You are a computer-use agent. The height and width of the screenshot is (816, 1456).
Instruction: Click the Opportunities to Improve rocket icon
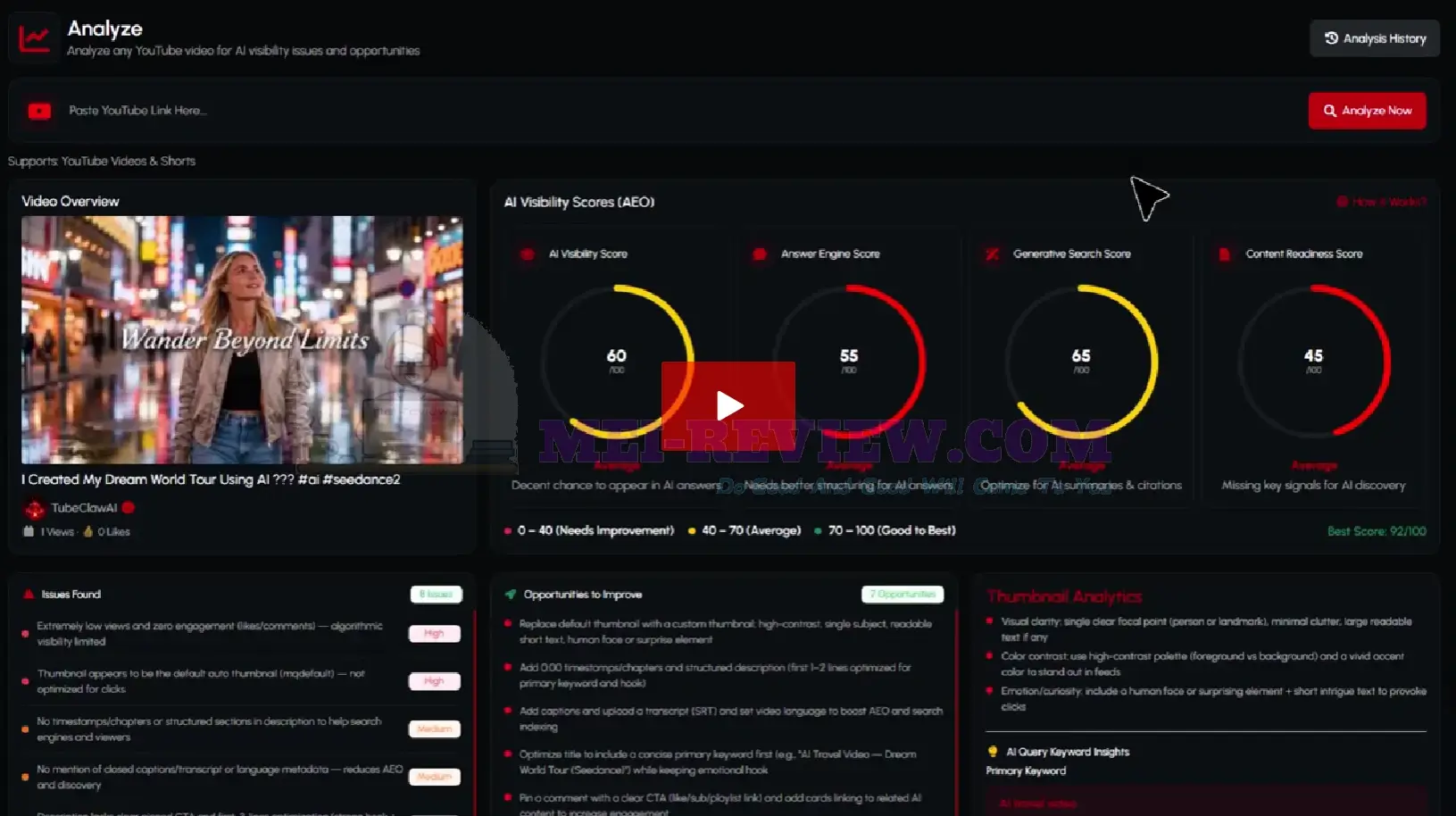(511, 595)
